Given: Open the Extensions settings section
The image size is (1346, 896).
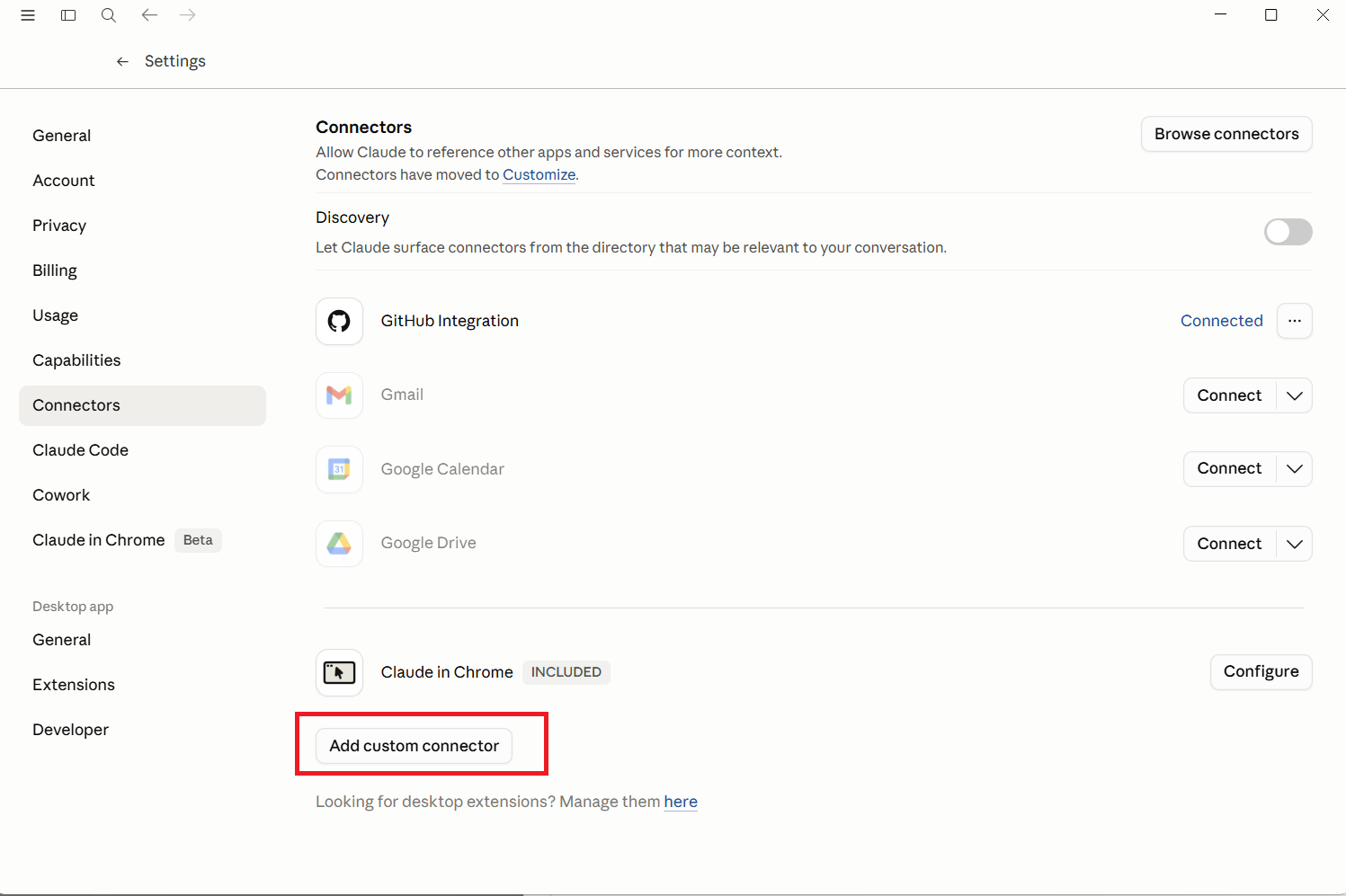Looking at the screenshot, I should (142, 685).
